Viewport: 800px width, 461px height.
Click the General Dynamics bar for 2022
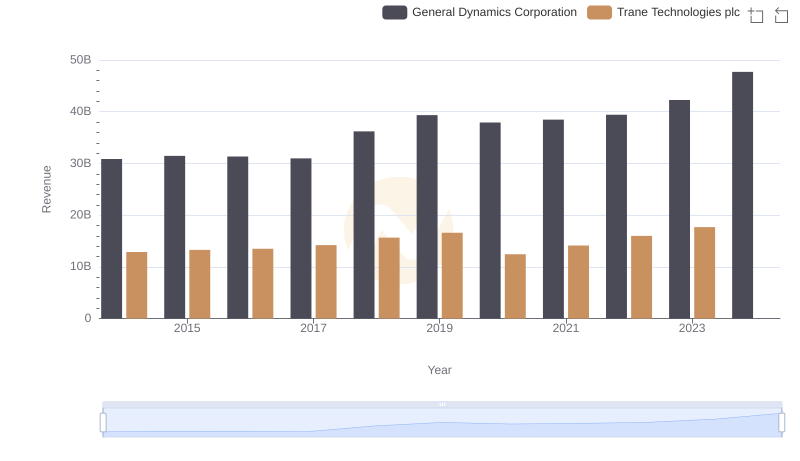(x=616, y=217)
